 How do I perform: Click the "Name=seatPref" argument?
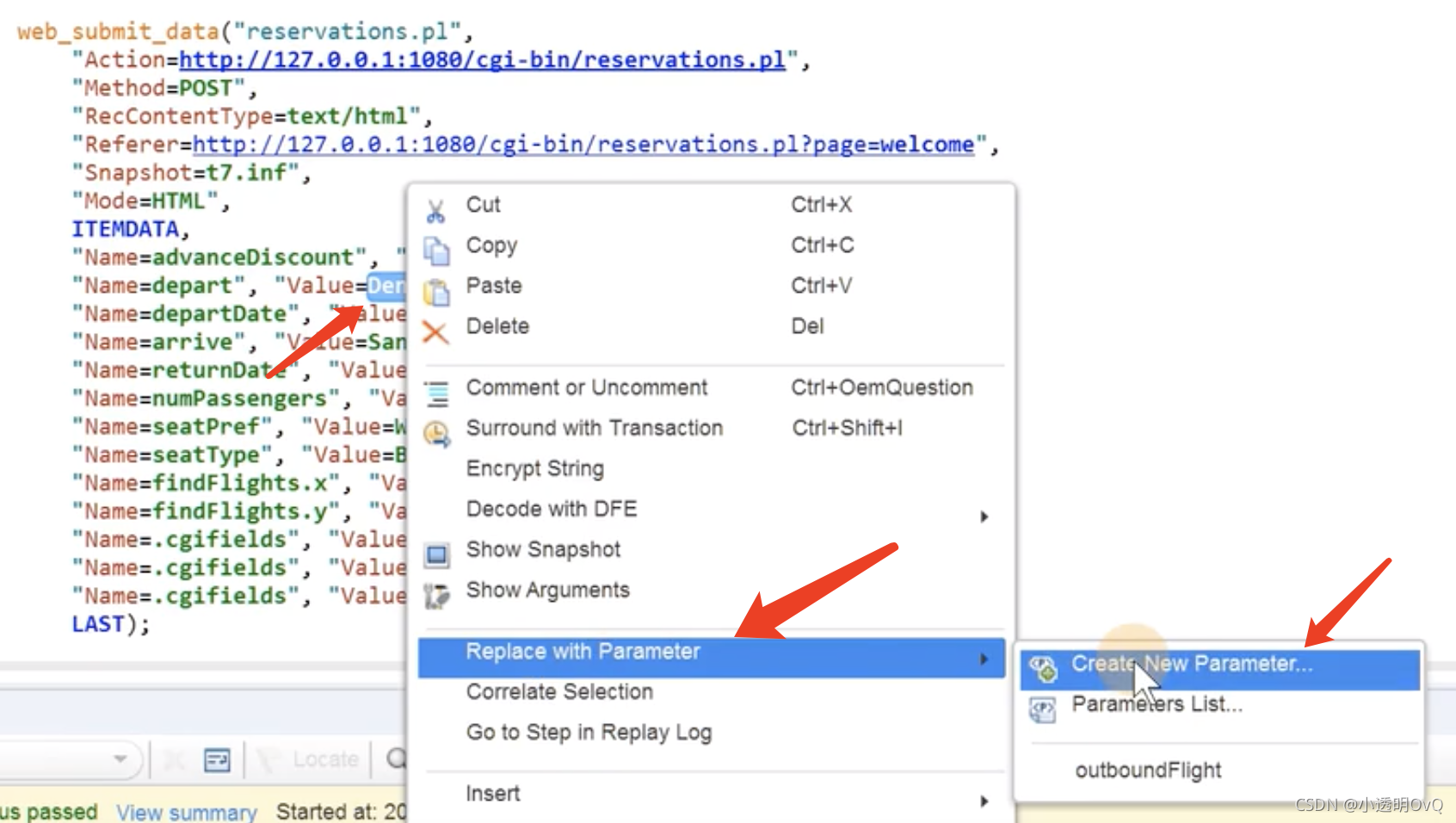tap(172, 427)
